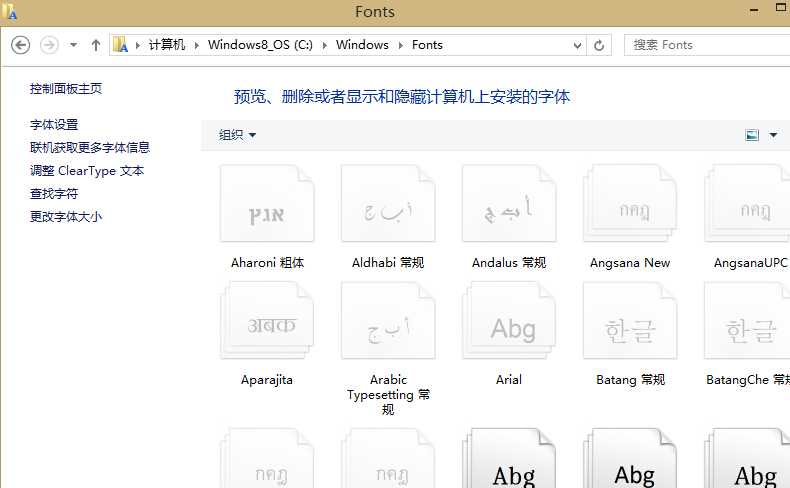This screenshot has height=488, width=790.
Task: Go up one folder level
Action: (96, 45)
